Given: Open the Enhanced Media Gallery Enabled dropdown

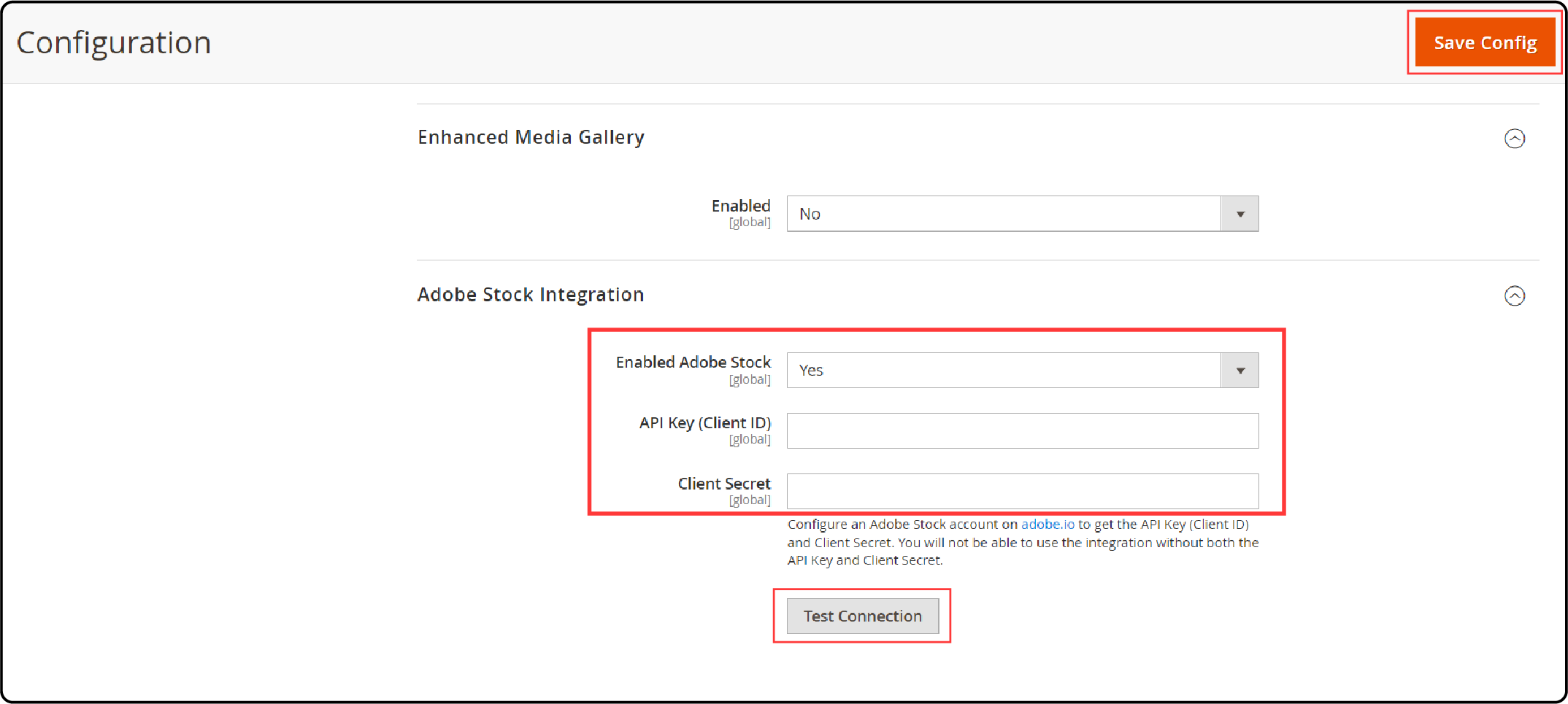Looking at the screenshot, I should coord(1022,214).
